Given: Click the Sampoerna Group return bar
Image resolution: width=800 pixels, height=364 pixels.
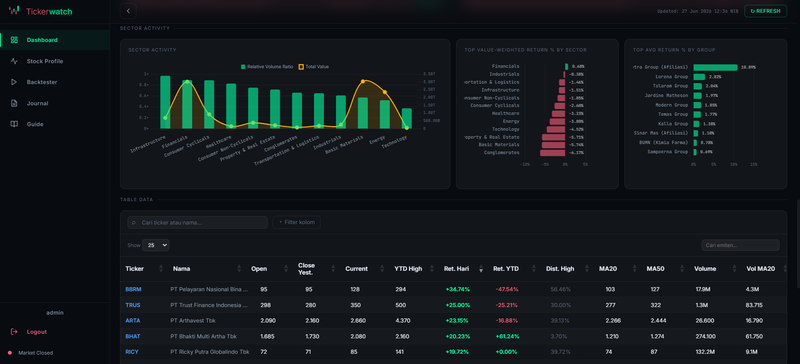Looking at the screenshot, I should [x=695, y=152].
